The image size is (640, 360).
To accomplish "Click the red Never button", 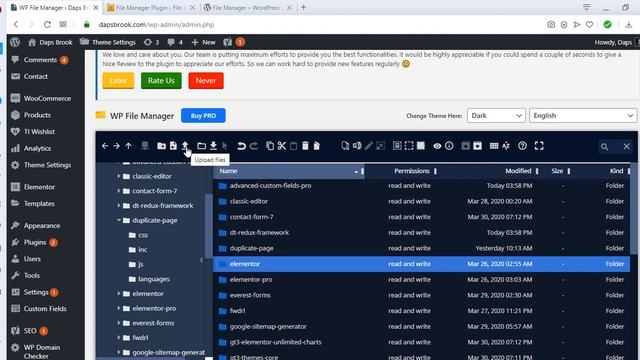I will pos(206,80).
